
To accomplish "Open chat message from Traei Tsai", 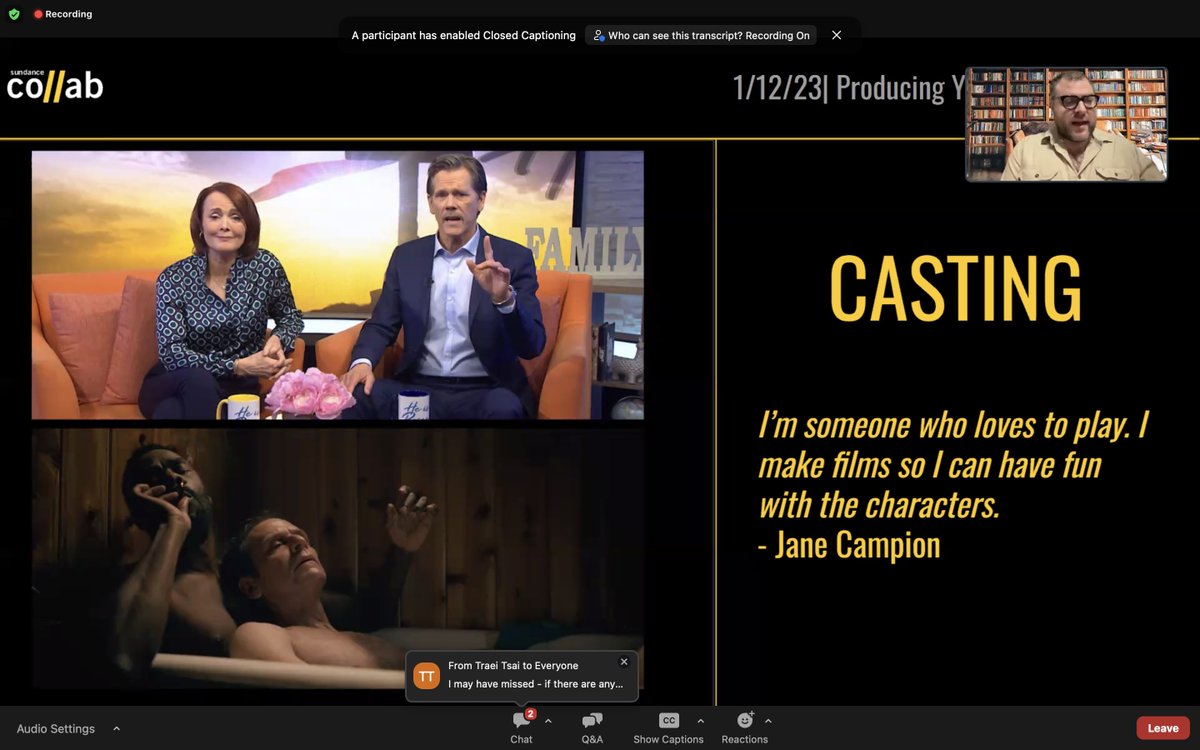I will [521, 676].
